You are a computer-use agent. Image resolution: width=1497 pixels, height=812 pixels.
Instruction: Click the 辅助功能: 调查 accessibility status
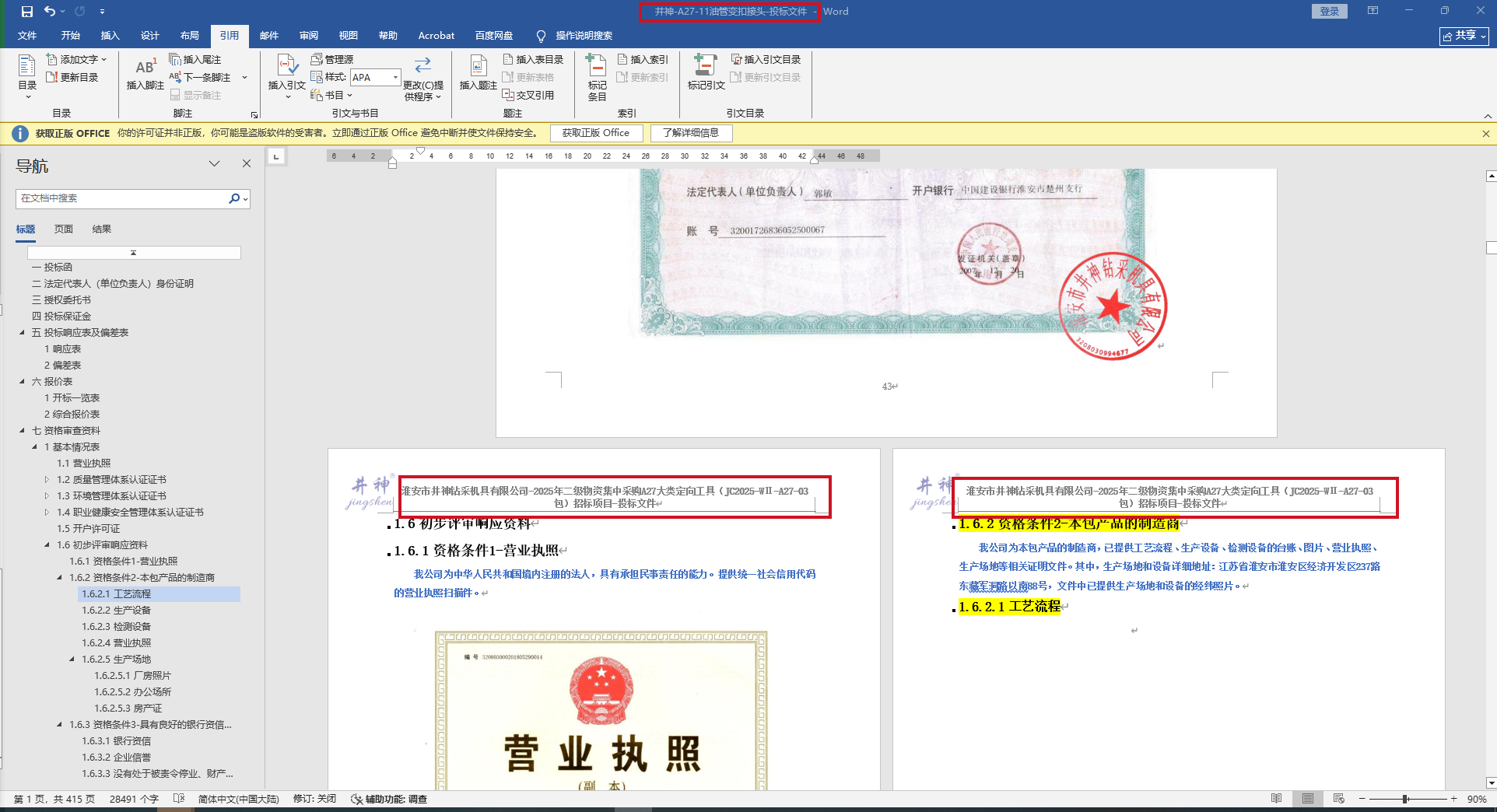pos(389,799)
